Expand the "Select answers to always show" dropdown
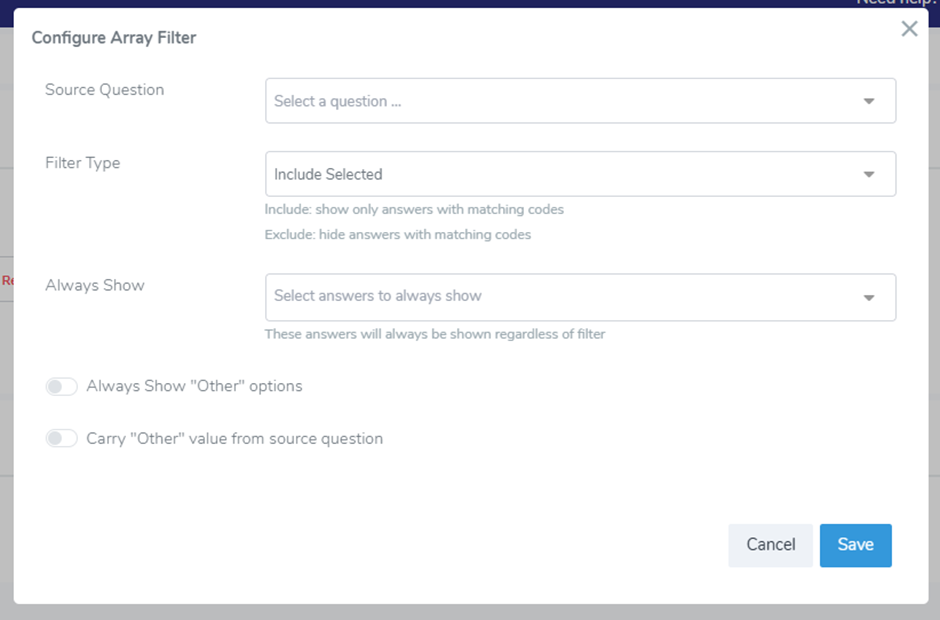This screenshot has width=940, height=620. [x=560, y=297]
